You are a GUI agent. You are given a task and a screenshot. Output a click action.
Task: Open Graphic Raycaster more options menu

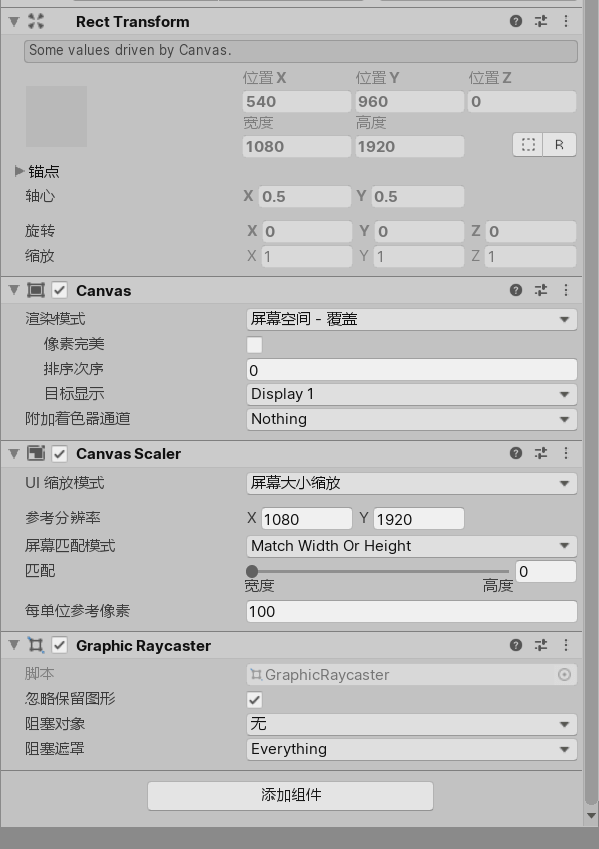pyautogui.click(x=566, y=645)
